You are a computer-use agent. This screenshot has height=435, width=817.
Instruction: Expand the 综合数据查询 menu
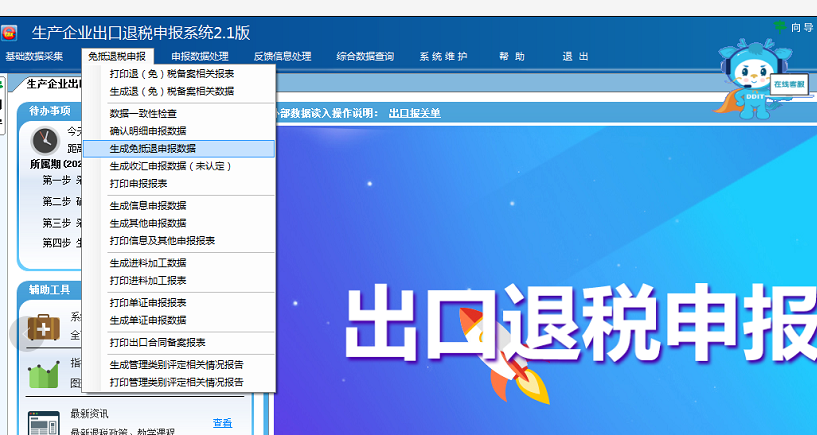365,57
